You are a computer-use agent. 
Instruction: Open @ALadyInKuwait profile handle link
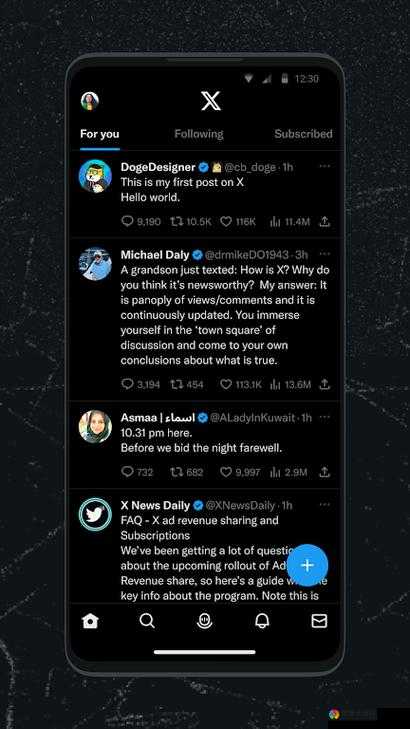tap(252, 418)
